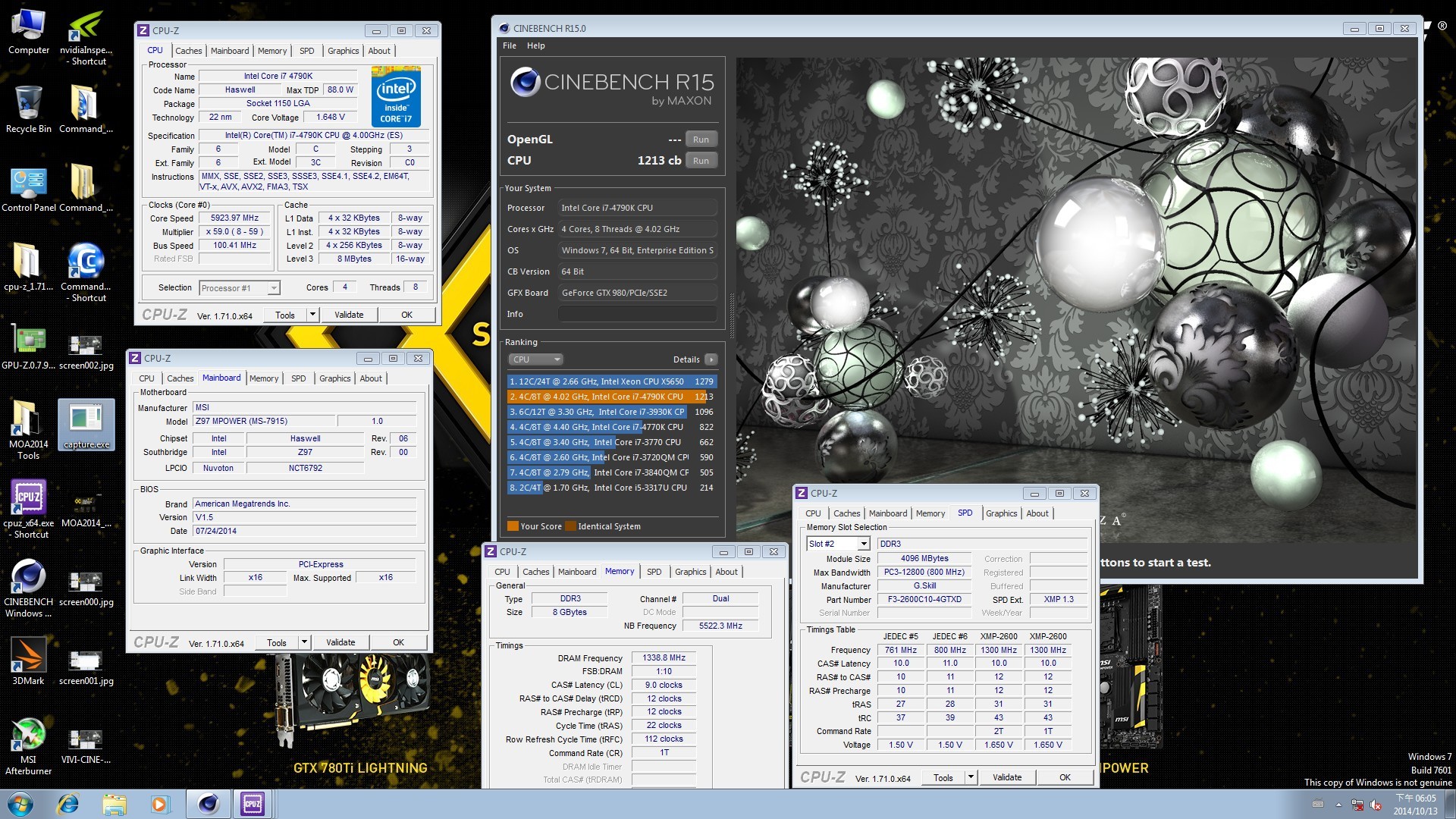Viewport: 1456px width, 819px height.
Task: Click the Intel Core i7 logo badge
Action: [x=396, y=96]
